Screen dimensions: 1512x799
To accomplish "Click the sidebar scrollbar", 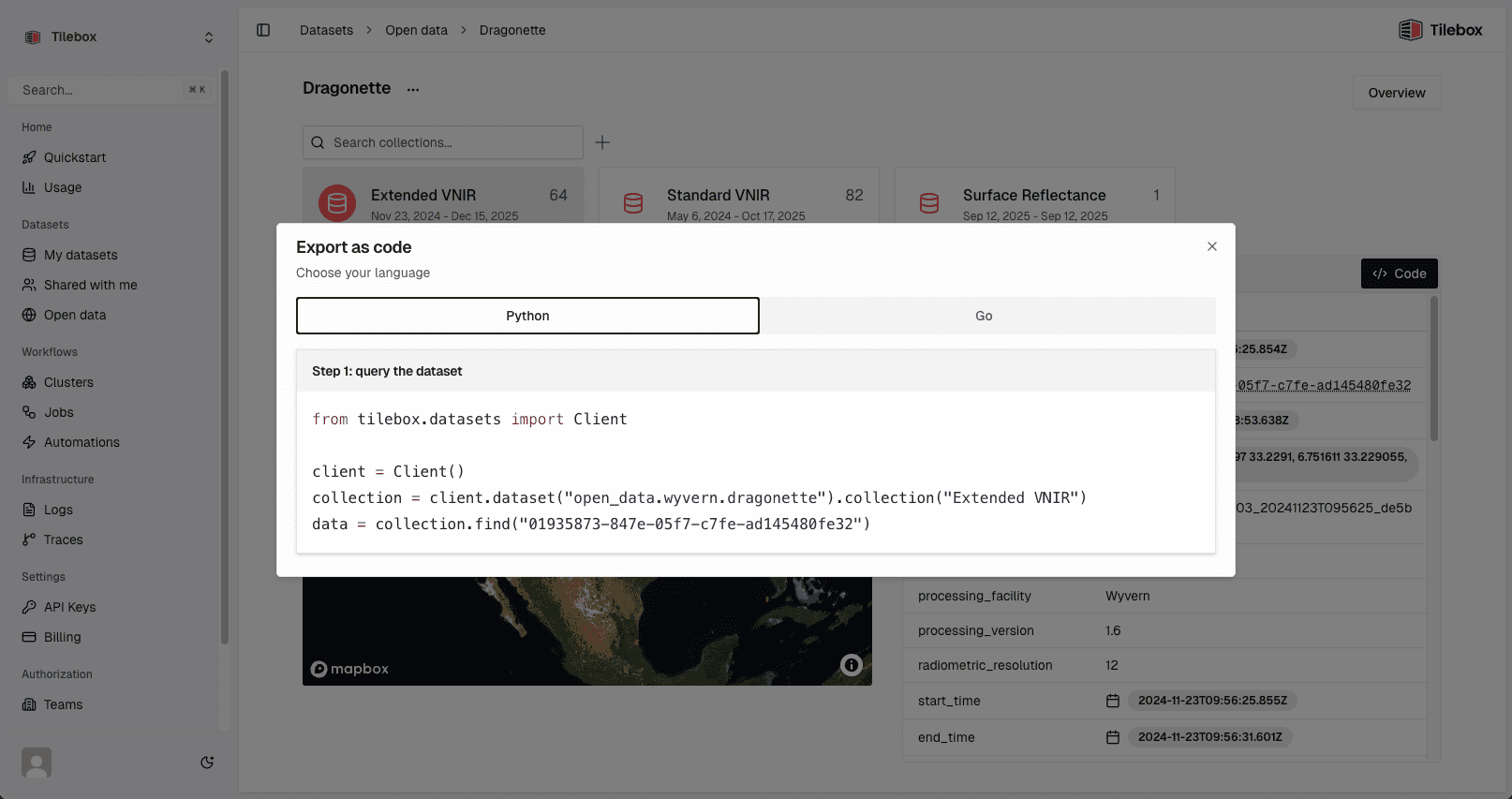I will click(225, 356).
